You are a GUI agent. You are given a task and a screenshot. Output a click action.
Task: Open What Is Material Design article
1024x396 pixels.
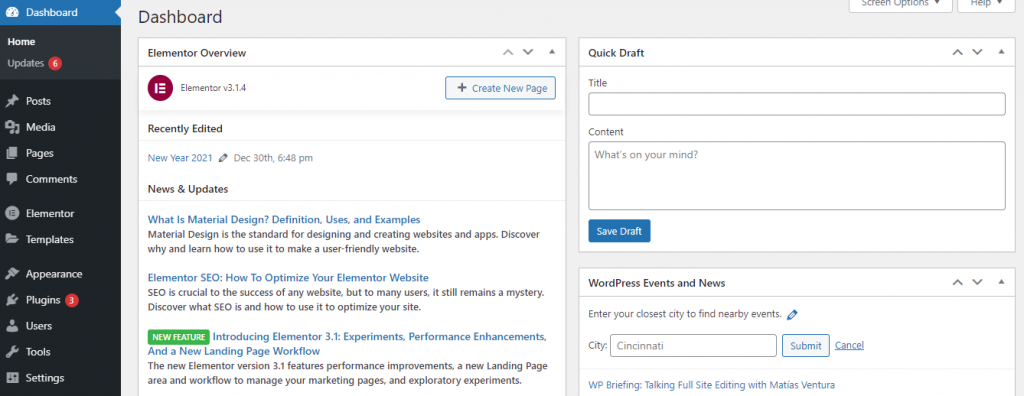[x=284, y=220]
